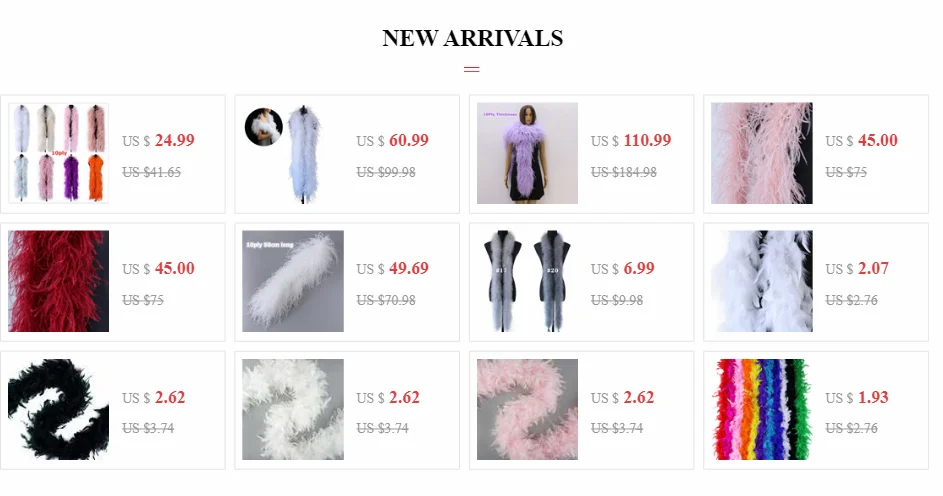
Task: Select the white curled boa on gray background
Action: (x=293, y=409)
